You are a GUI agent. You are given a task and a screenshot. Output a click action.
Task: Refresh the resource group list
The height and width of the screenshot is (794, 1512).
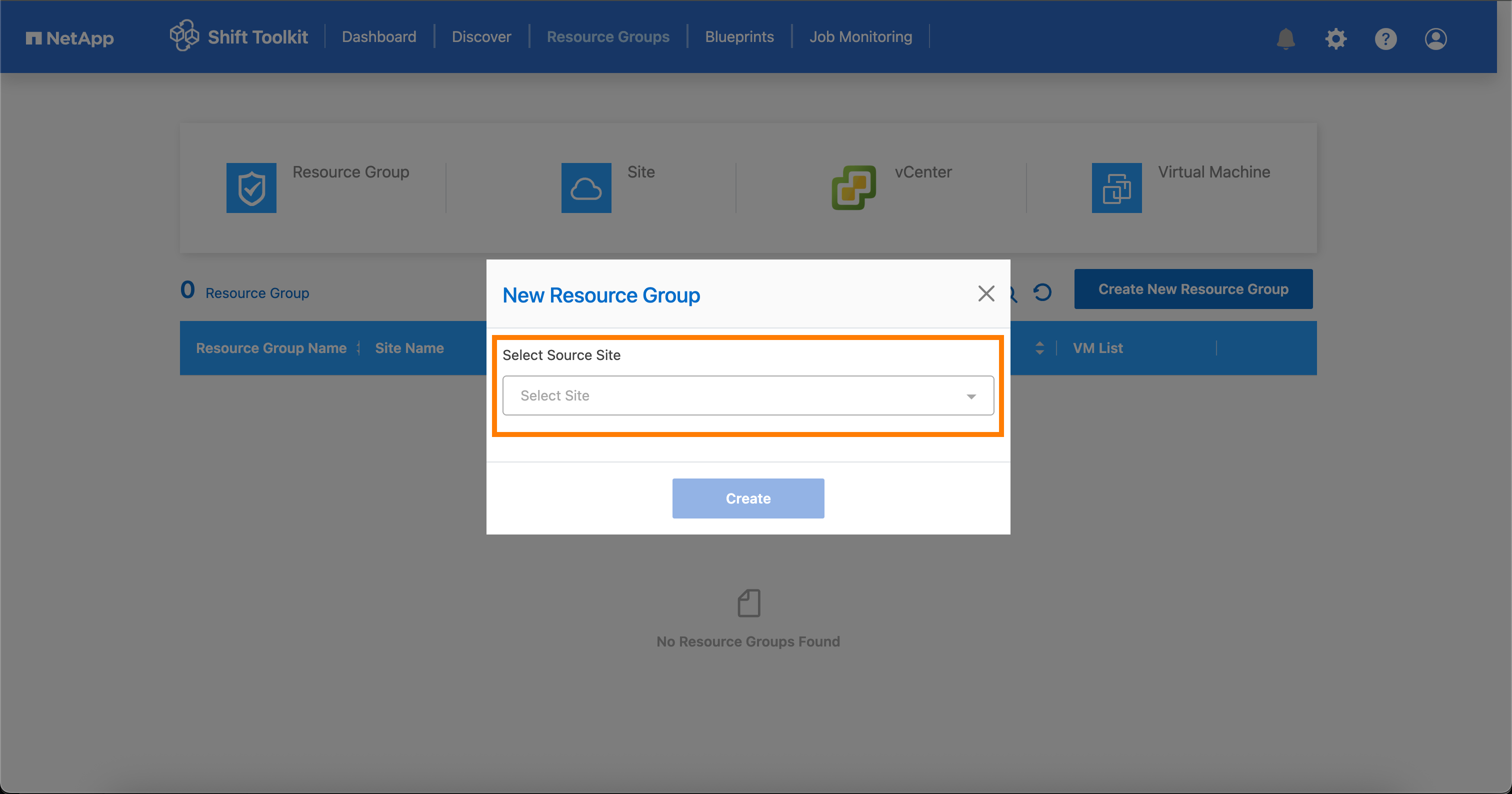click(1042, 291)
